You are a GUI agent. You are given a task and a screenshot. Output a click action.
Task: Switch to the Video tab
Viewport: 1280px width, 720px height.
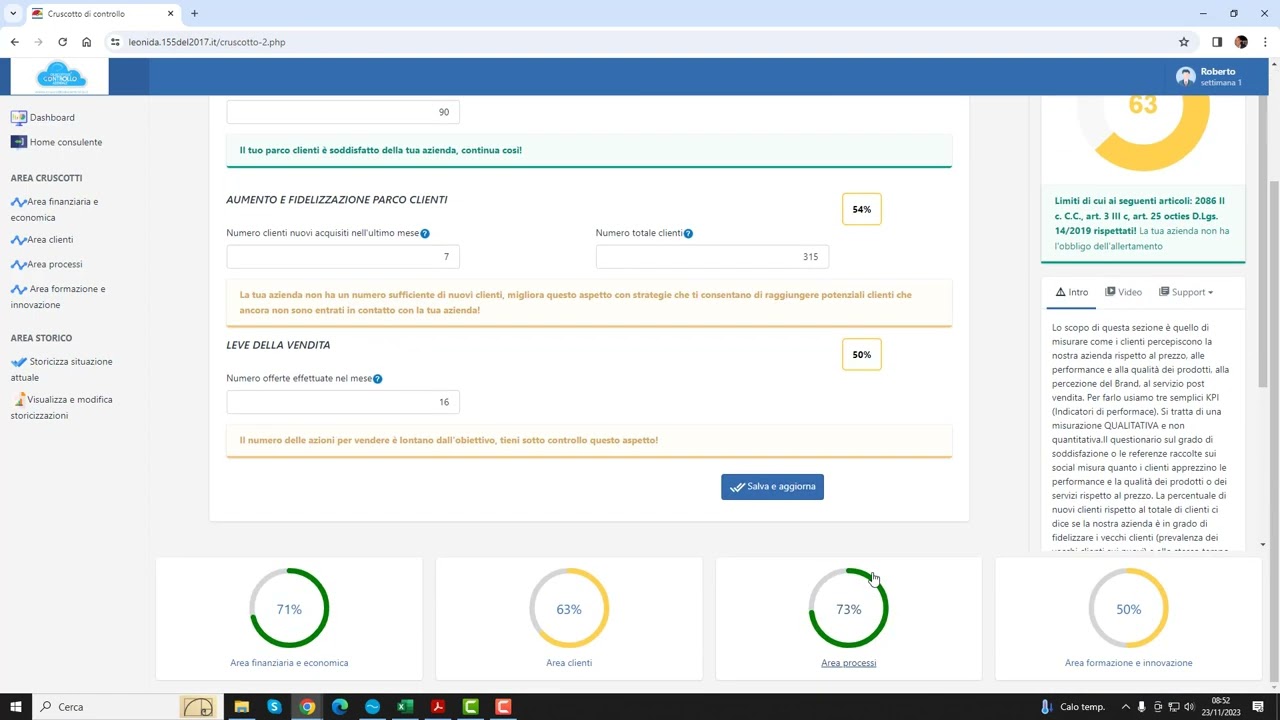[x=1123, y=292]
